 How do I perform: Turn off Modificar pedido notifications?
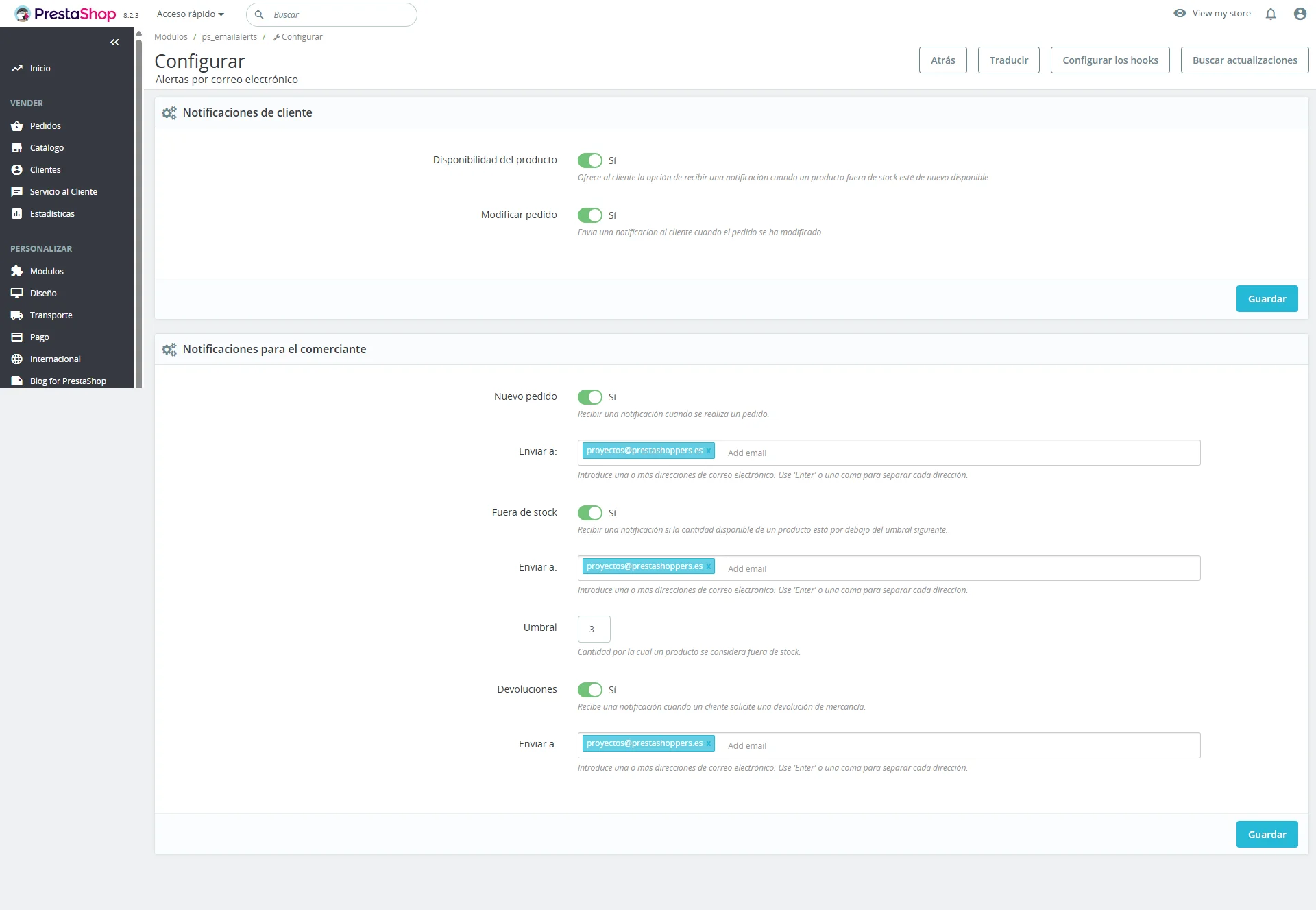point(590,215)
